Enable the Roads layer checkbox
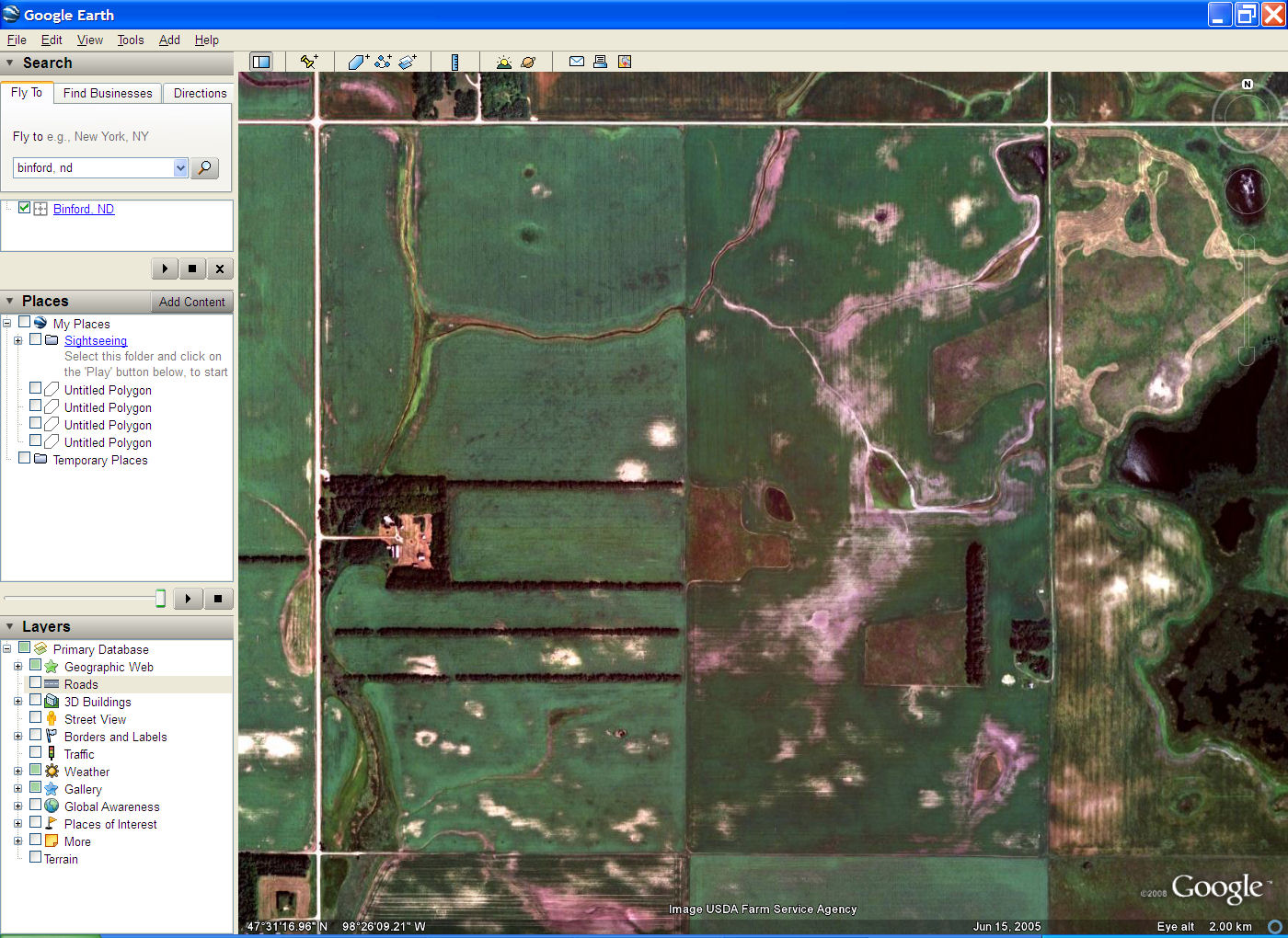 coord(35,683)
